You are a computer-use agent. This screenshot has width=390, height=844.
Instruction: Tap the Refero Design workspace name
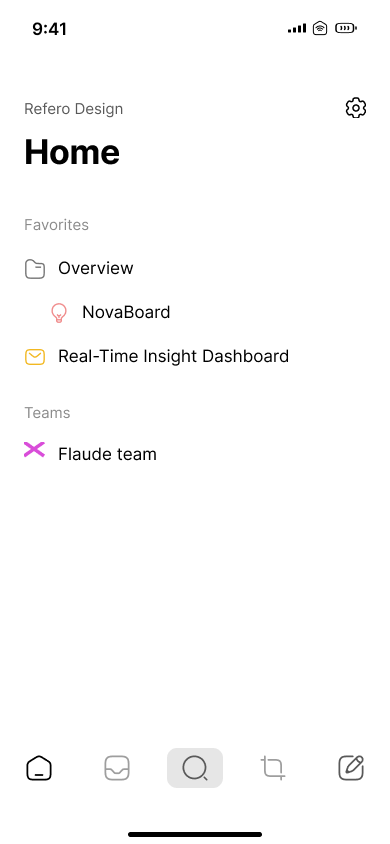coord(74,109)
